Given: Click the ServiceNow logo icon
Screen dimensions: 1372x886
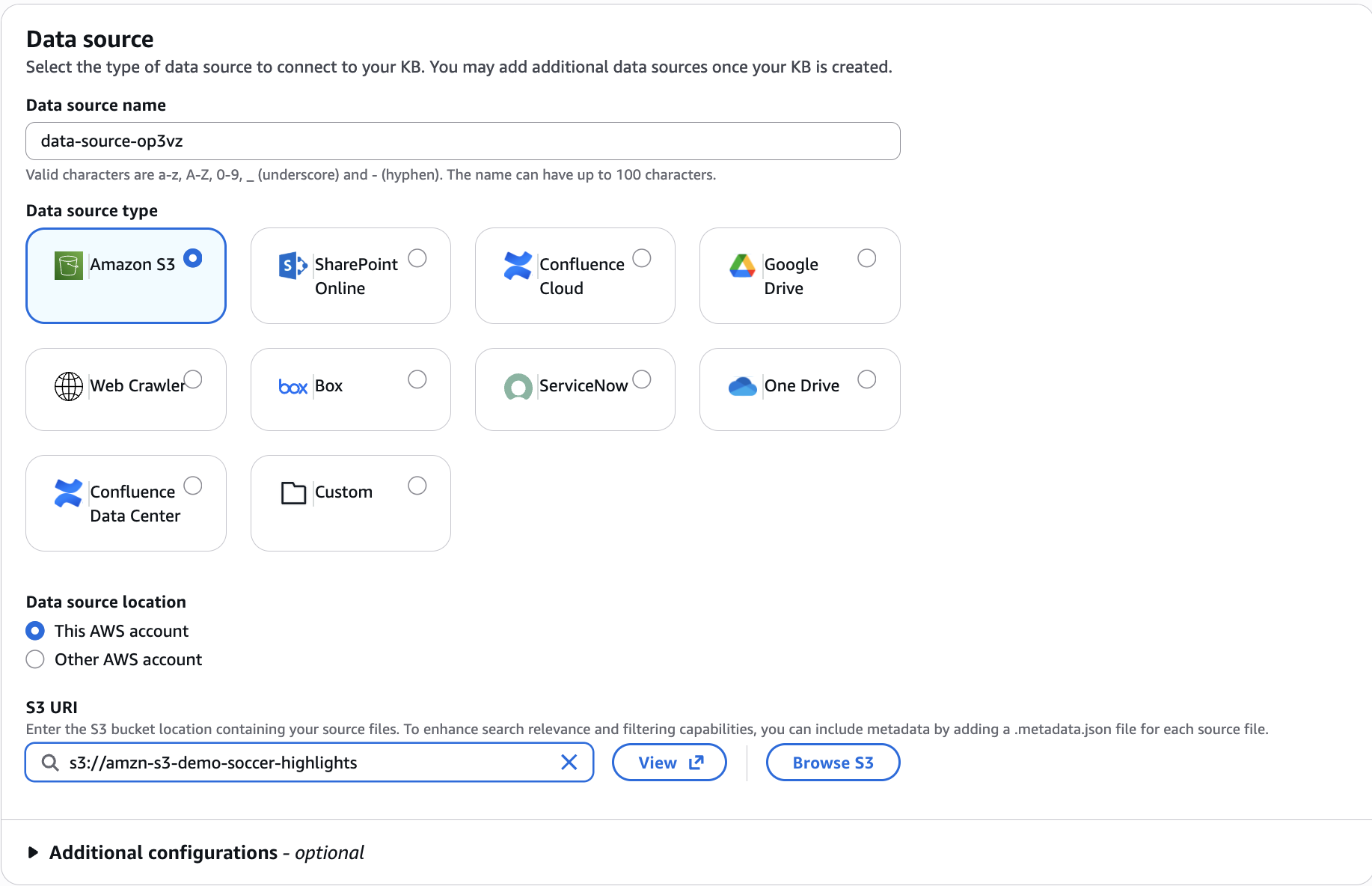Looking at the screenshot, I should [x=518, y=387].
